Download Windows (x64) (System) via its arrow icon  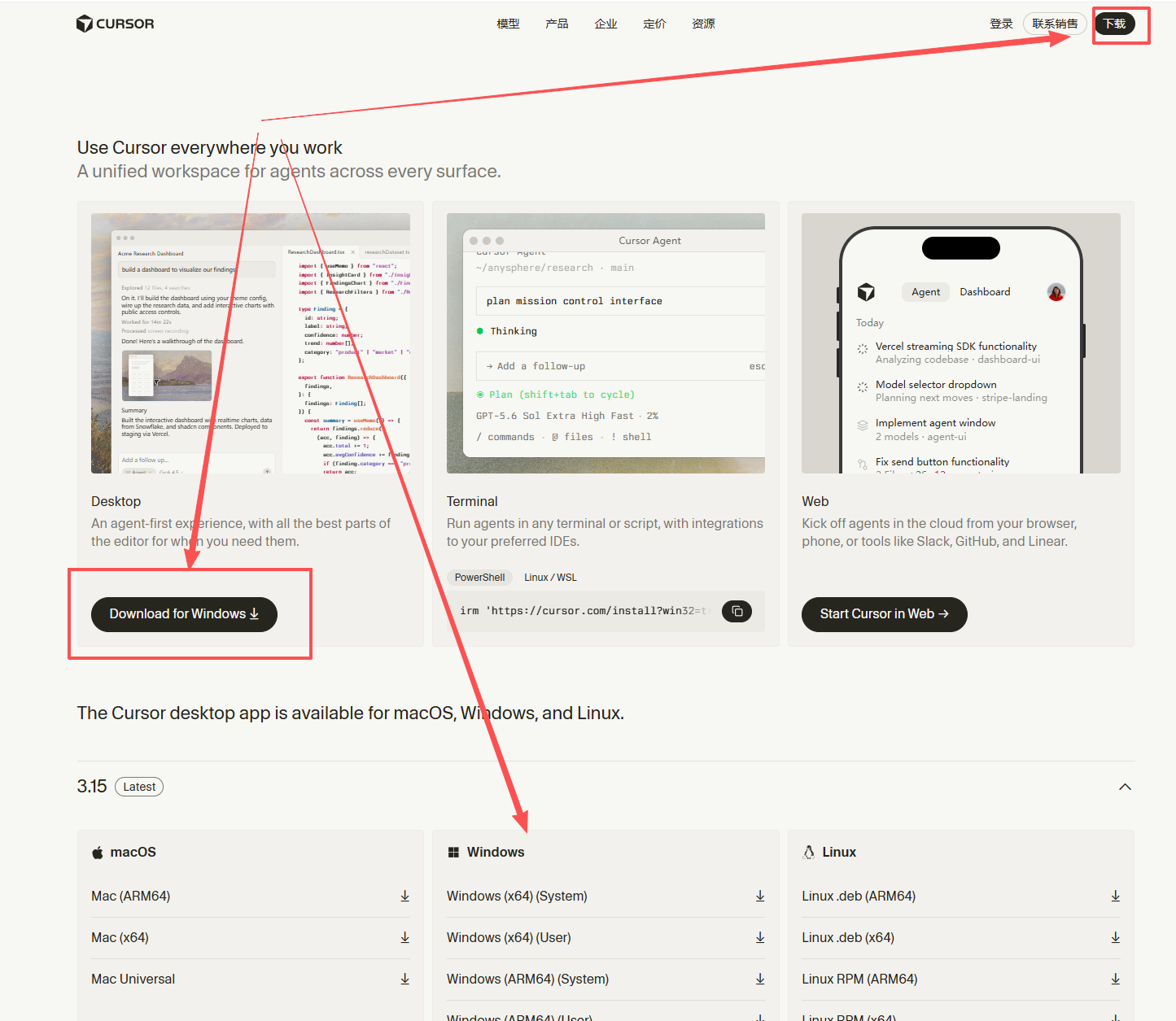[760, 896]
